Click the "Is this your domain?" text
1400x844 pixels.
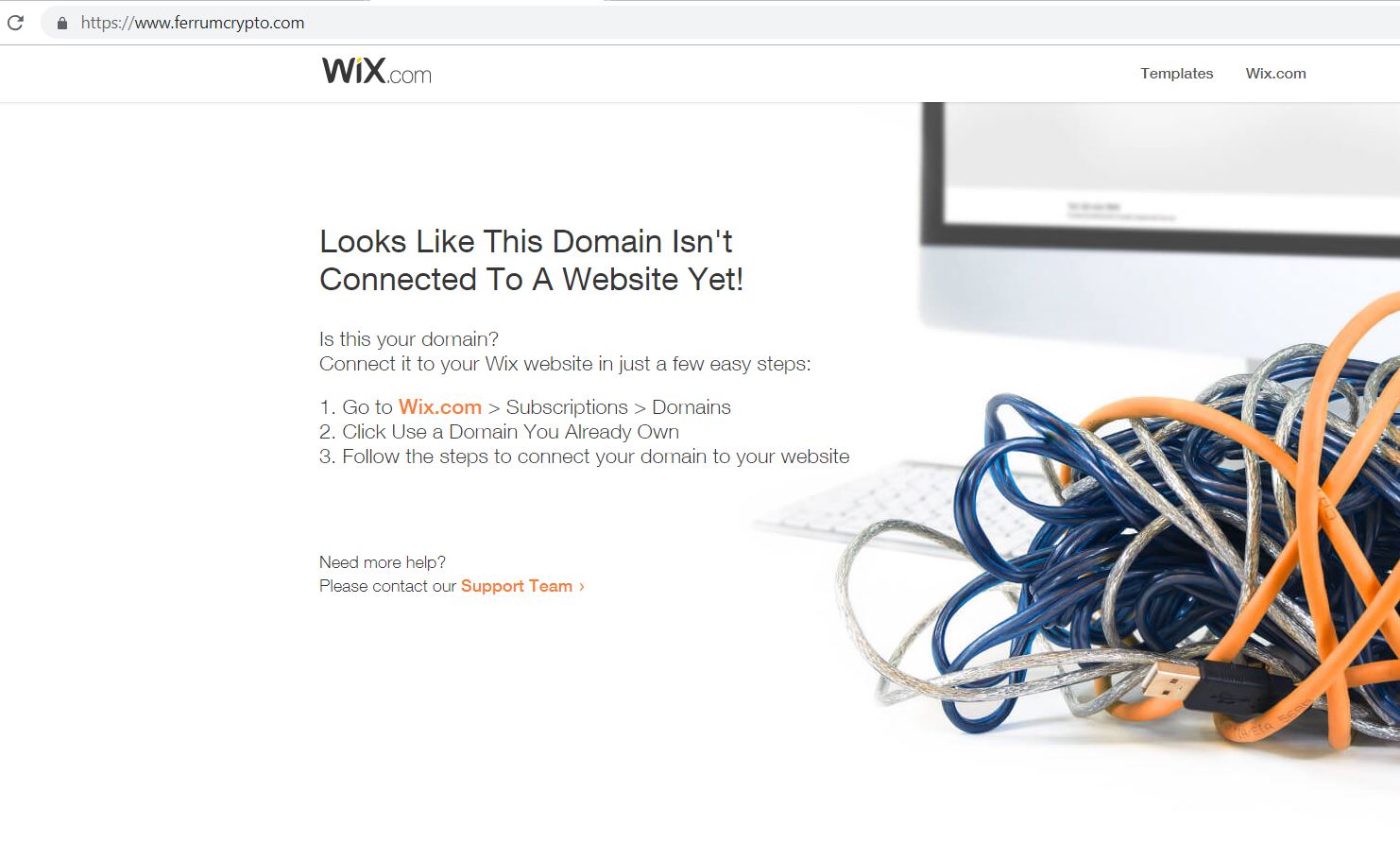click(x=409, y=339)
